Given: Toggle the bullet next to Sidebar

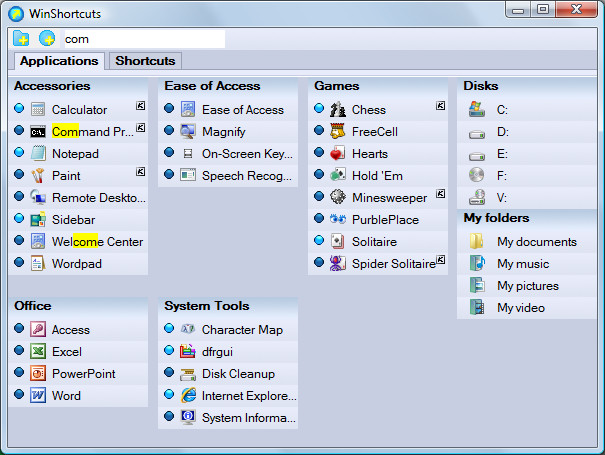Looking at the screenshot, I should [19, 218].
